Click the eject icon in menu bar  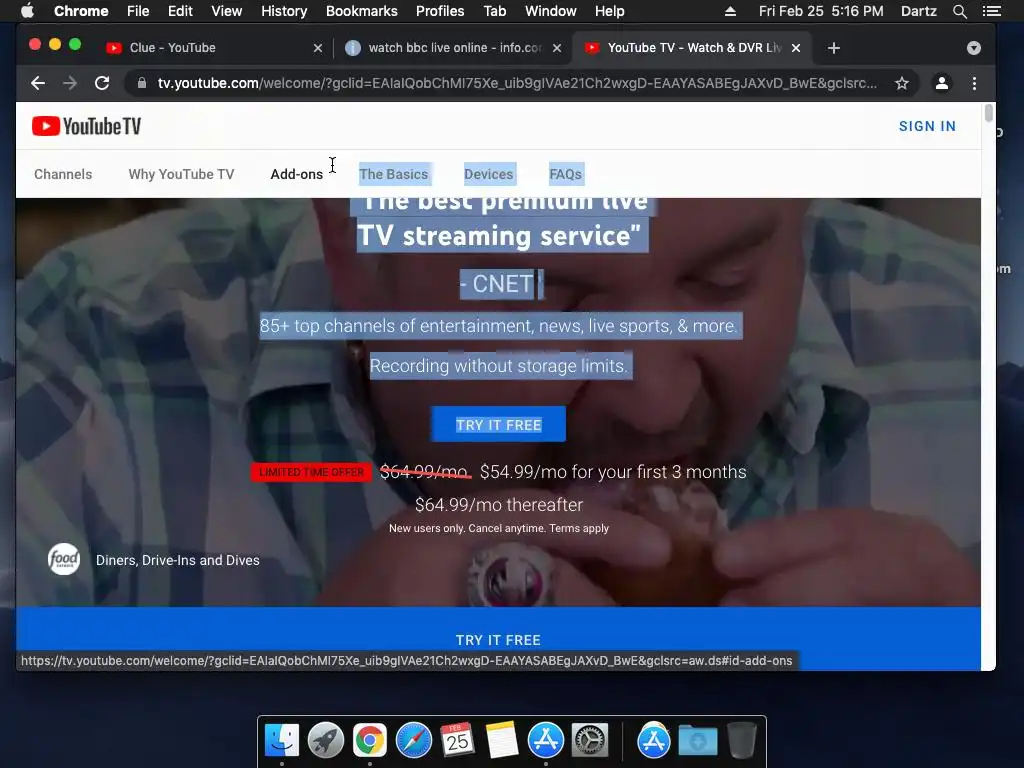point(730,11)
